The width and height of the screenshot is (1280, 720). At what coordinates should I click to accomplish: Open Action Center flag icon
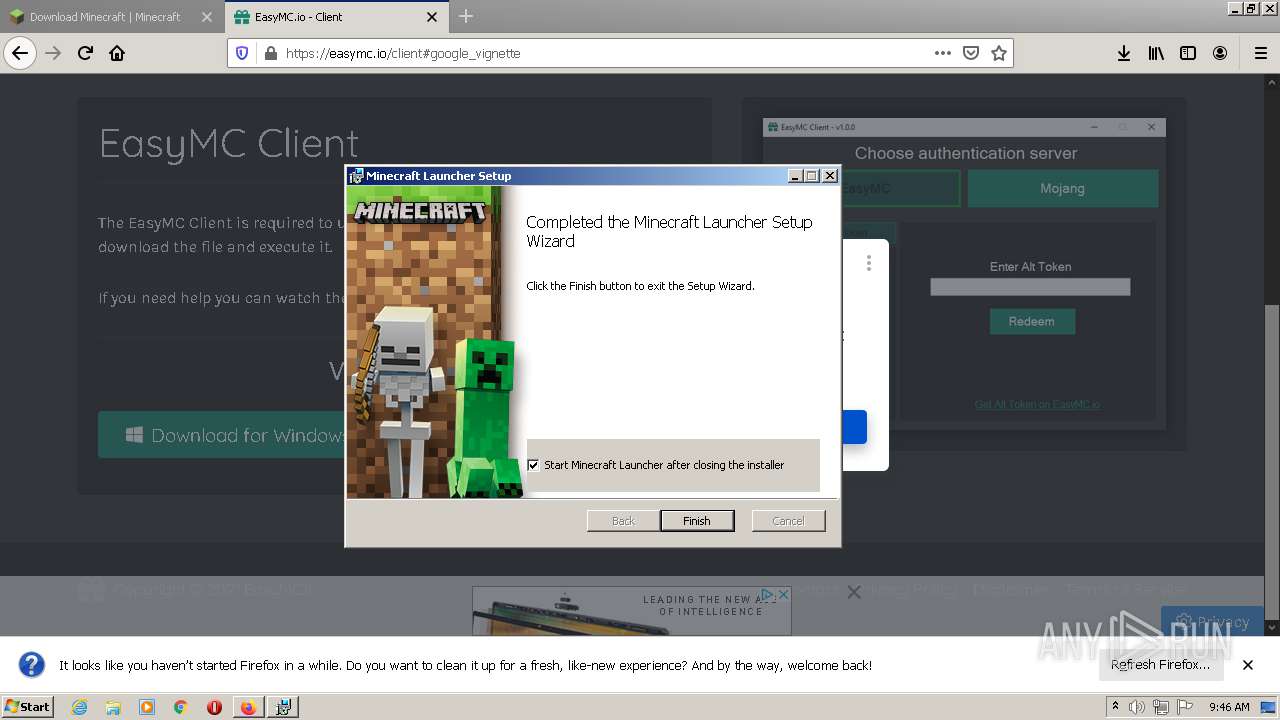pos(1185,707)
